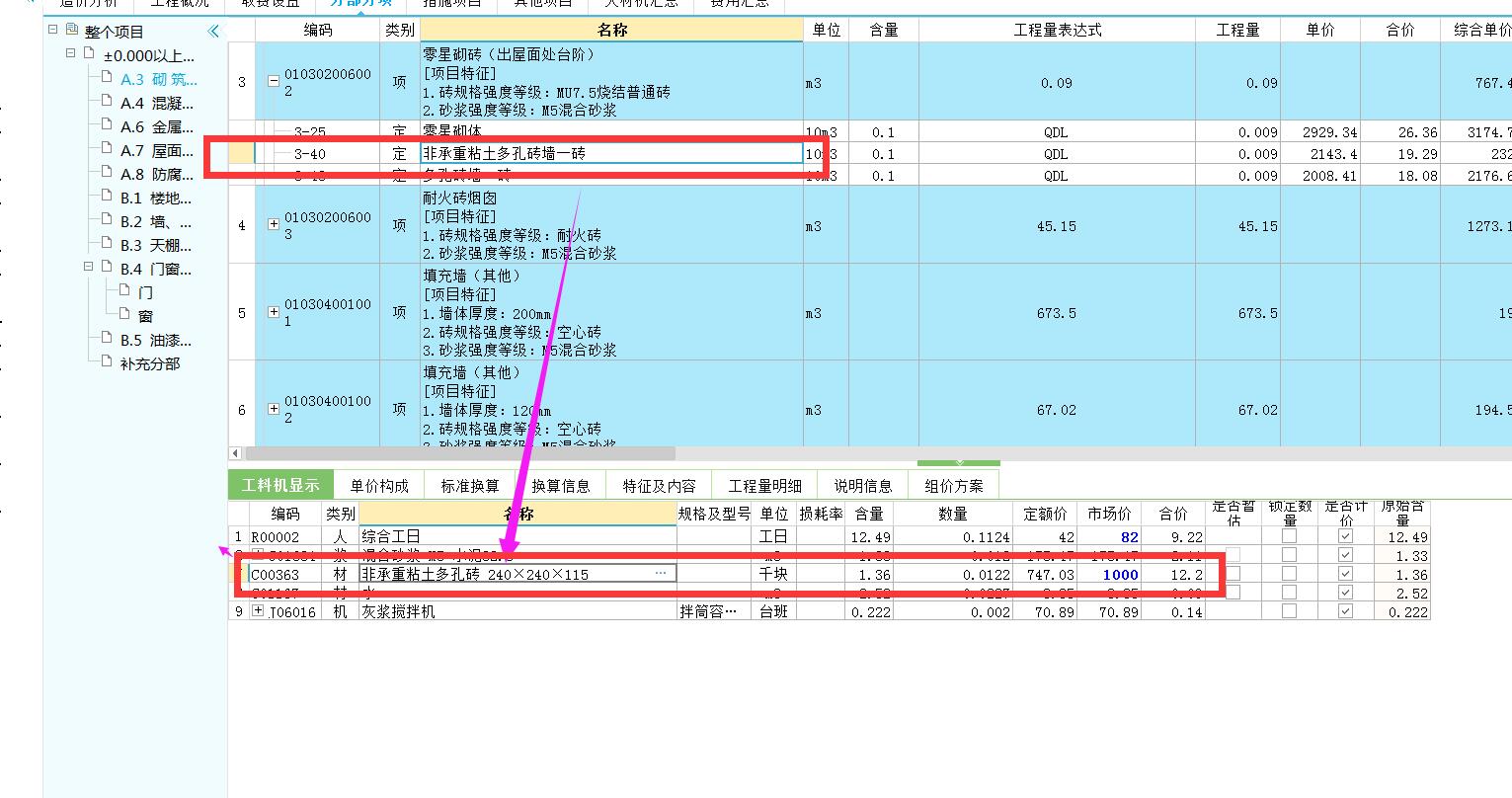Click the upper grid 名称 column header
This screenshot has width=1512, height=798.
[x=612, y=30]
